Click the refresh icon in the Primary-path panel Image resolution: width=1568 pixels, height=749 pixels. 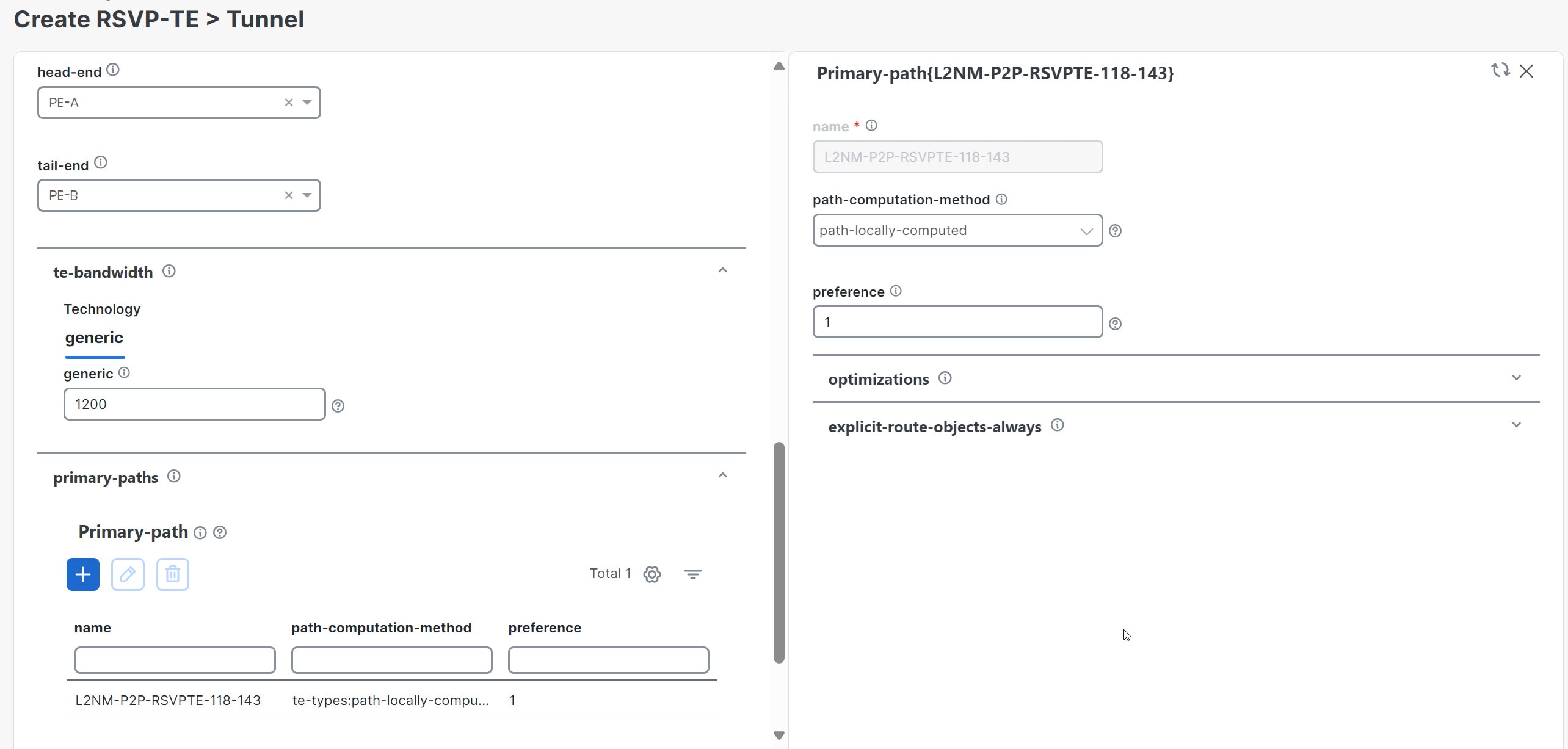tap(1500, 70)
